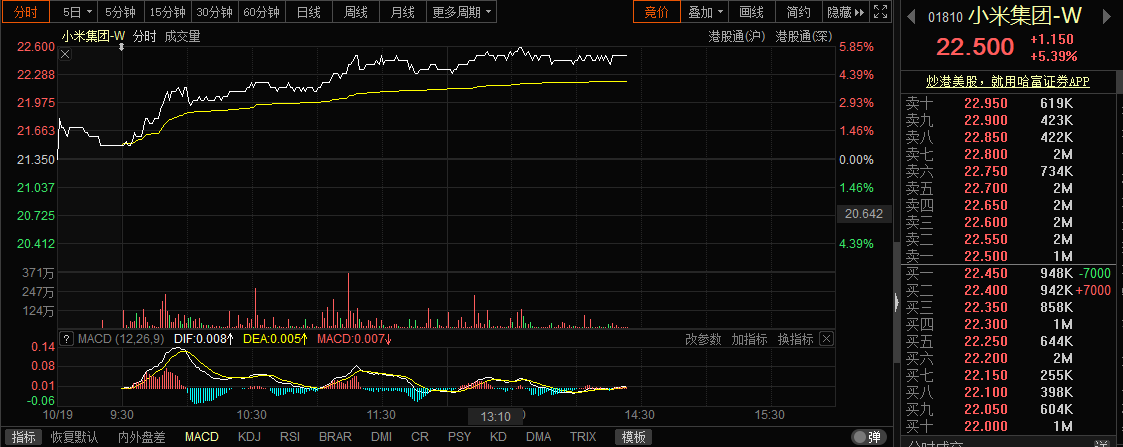Toggle the 竞价 auction button
The image size is (1123, 447).
click(657, 11)
